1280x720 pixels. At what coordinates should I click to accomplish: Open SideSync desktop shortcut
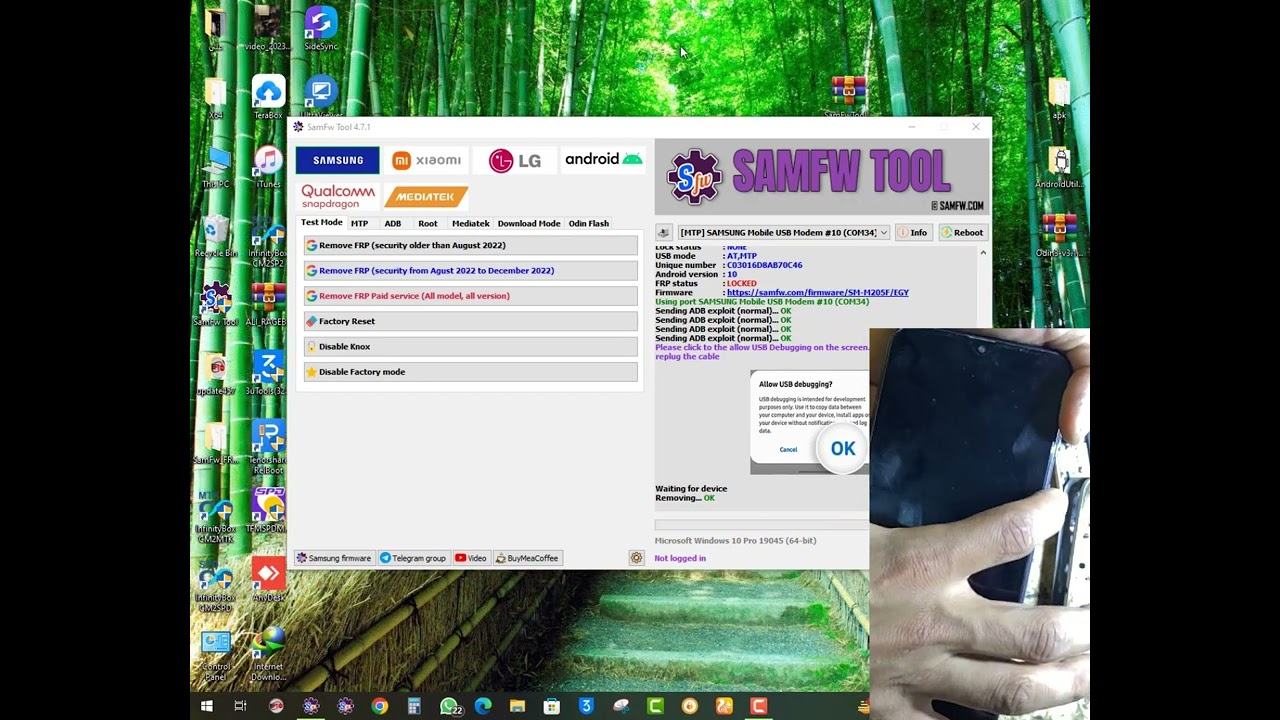tap(321, 28)
